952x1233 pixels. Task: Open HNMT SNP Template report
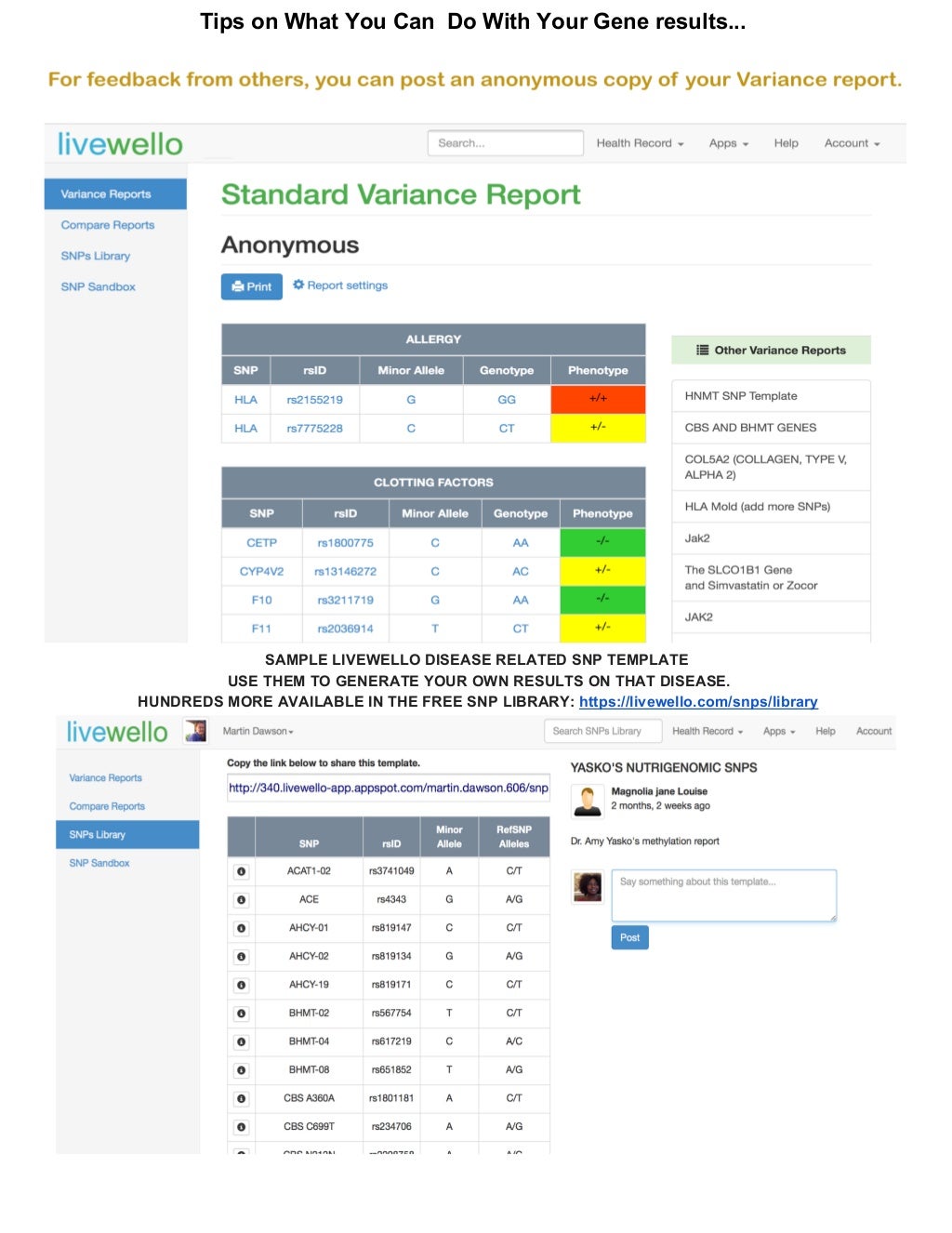coord(771,396)
